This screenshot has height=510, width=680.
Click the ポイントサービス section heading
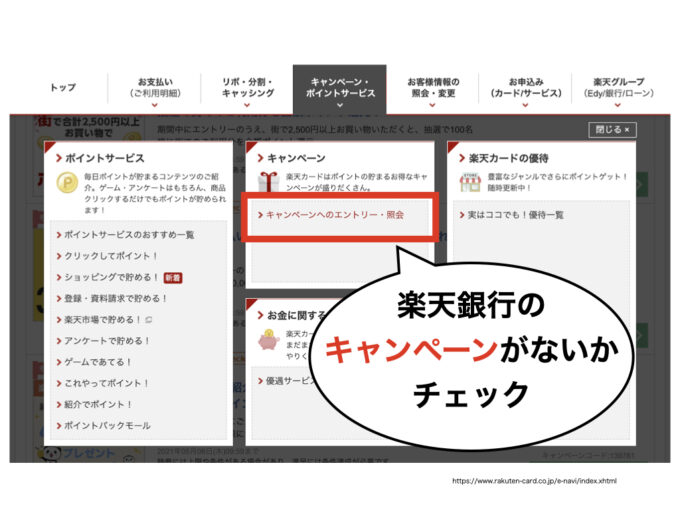tap(105, 158)
